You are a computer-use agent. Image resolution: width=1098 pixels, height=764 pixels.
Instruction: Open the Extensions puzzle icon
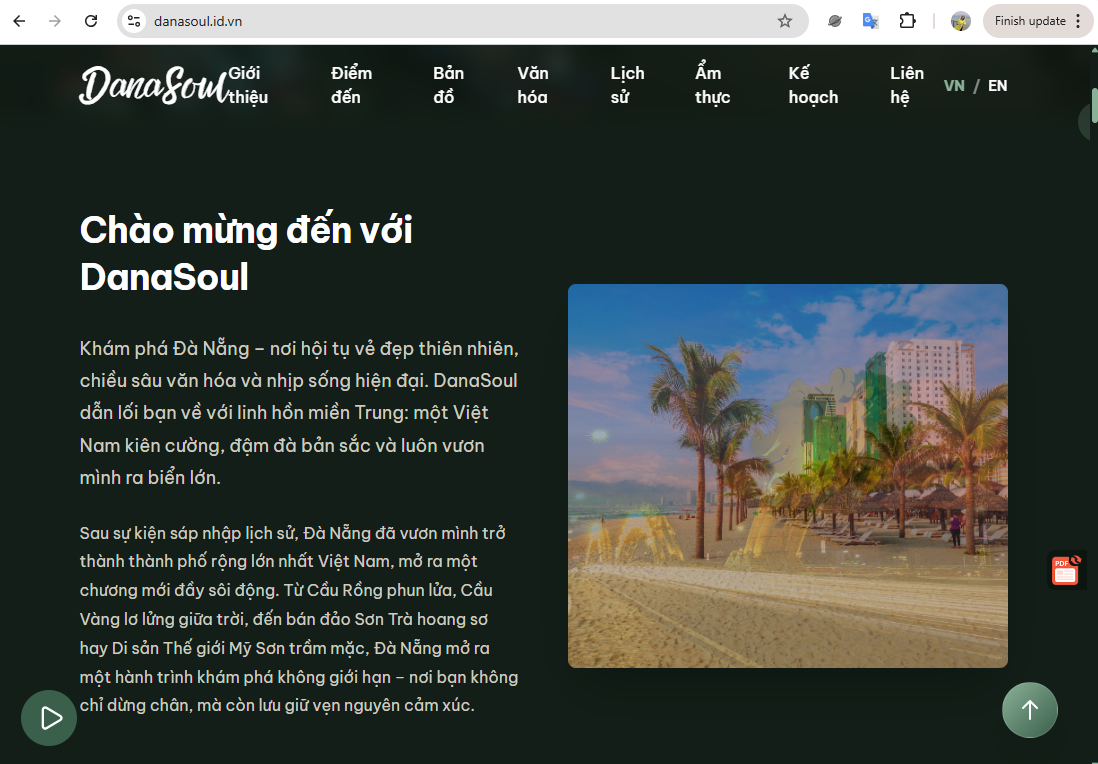[907, 21]
